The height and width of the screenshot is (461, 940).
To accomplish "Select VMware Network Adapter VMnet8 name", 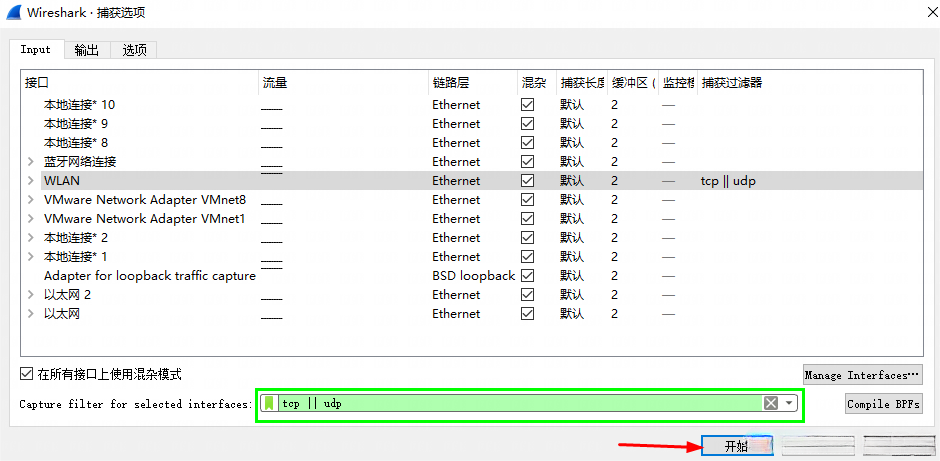I will pos(145,200).
